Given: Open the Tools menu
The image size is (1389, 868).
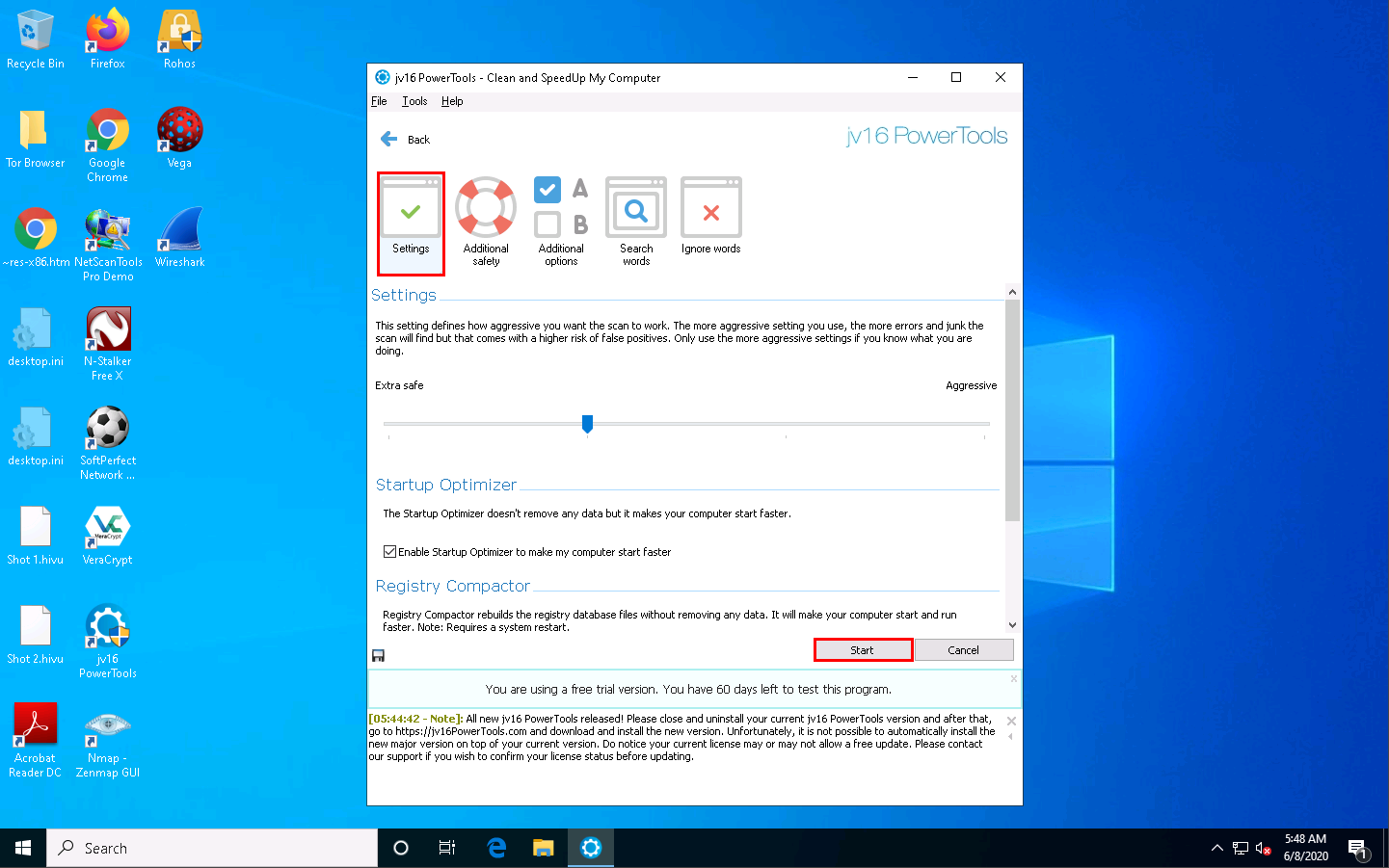Looking at the screenshot, I should point(414,101).
